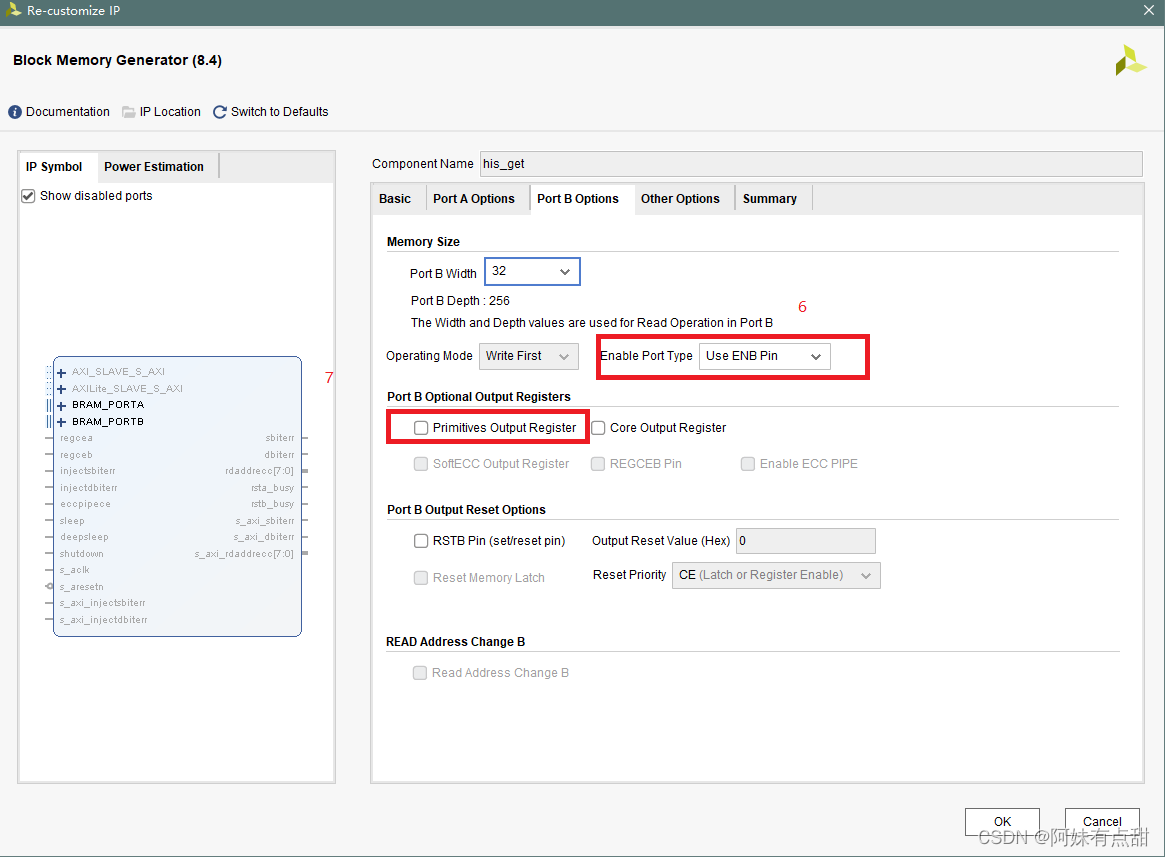The image size is (1165, 857).
Task: Click the Output Reset Value (Hex) field
Action: [x=805, y=541]
